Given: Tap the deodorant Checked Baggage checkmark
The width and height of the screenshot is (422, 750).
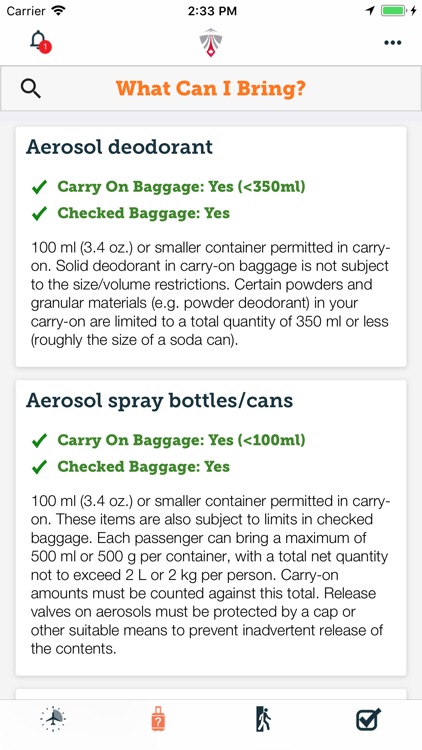Looking at the screenshot, I should tap(39, 213).
